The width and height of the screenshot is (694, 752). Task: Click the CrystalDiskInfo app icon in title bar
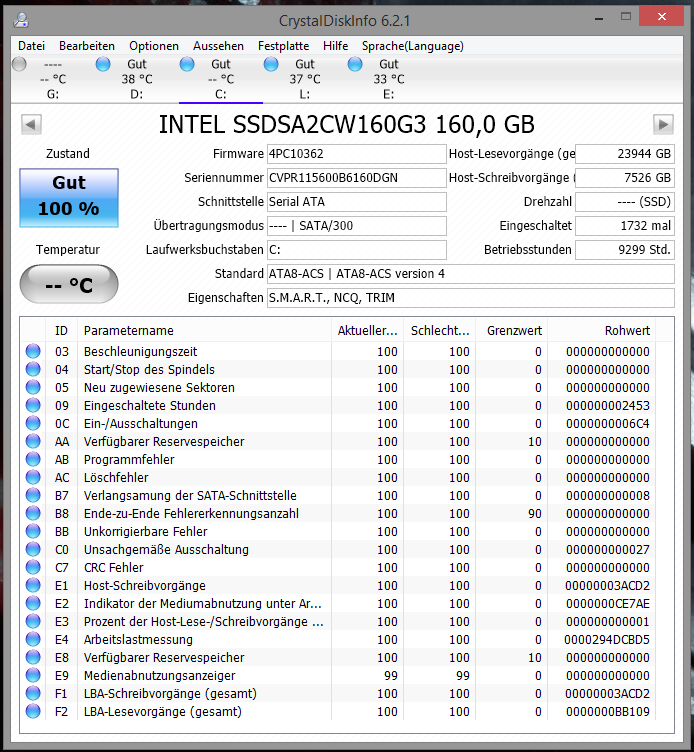(x=22, y=20)
